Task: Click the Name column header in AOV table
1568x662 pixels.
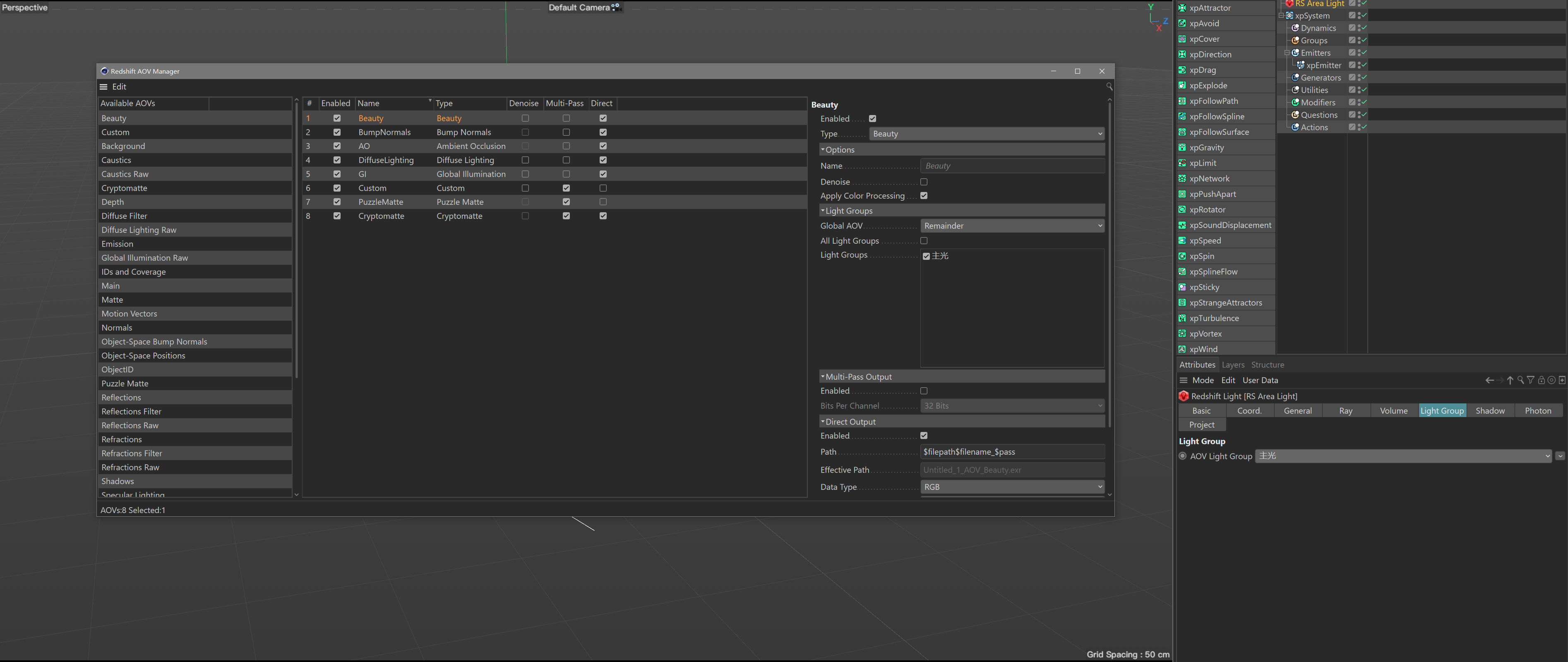Action: click(394, 103)
